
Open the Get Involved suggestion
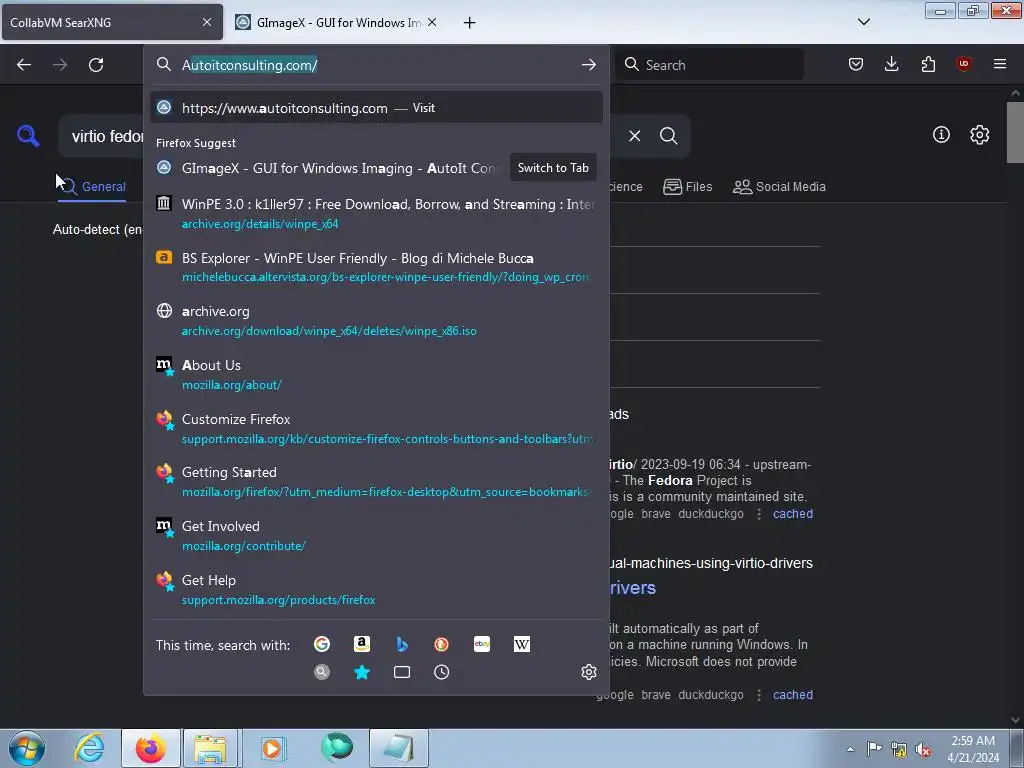coord(376,536)
